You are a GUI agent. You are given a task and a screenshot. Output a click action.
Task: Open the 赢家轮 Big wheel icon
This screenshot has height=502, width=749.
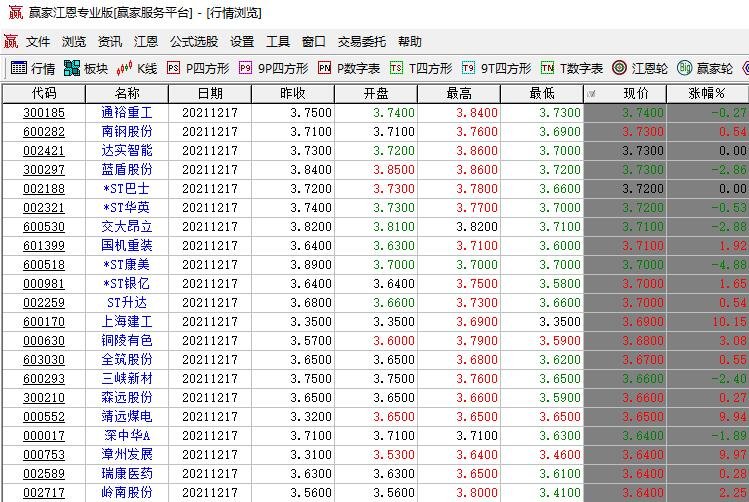coord(685,68)
